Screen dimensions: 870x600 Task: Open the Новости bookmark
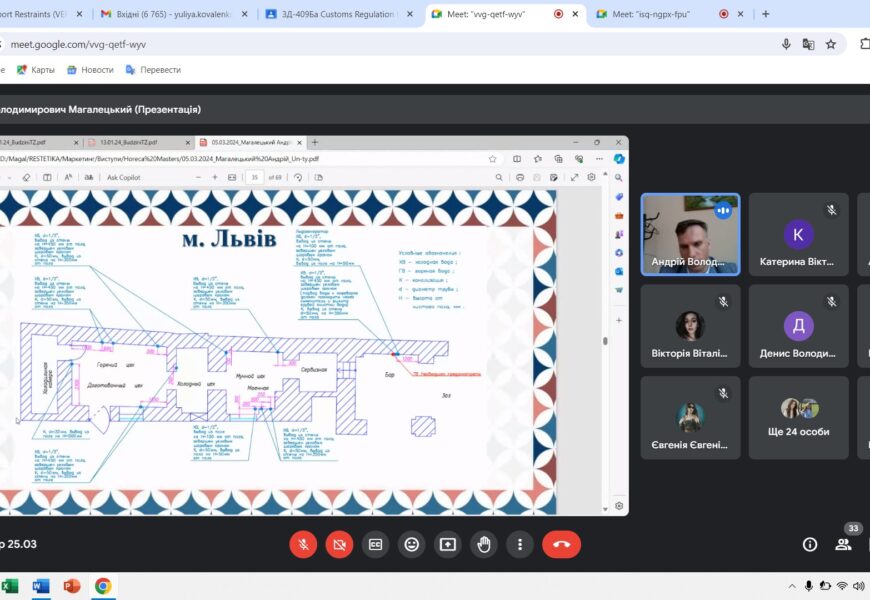click(x=90, y=70)
